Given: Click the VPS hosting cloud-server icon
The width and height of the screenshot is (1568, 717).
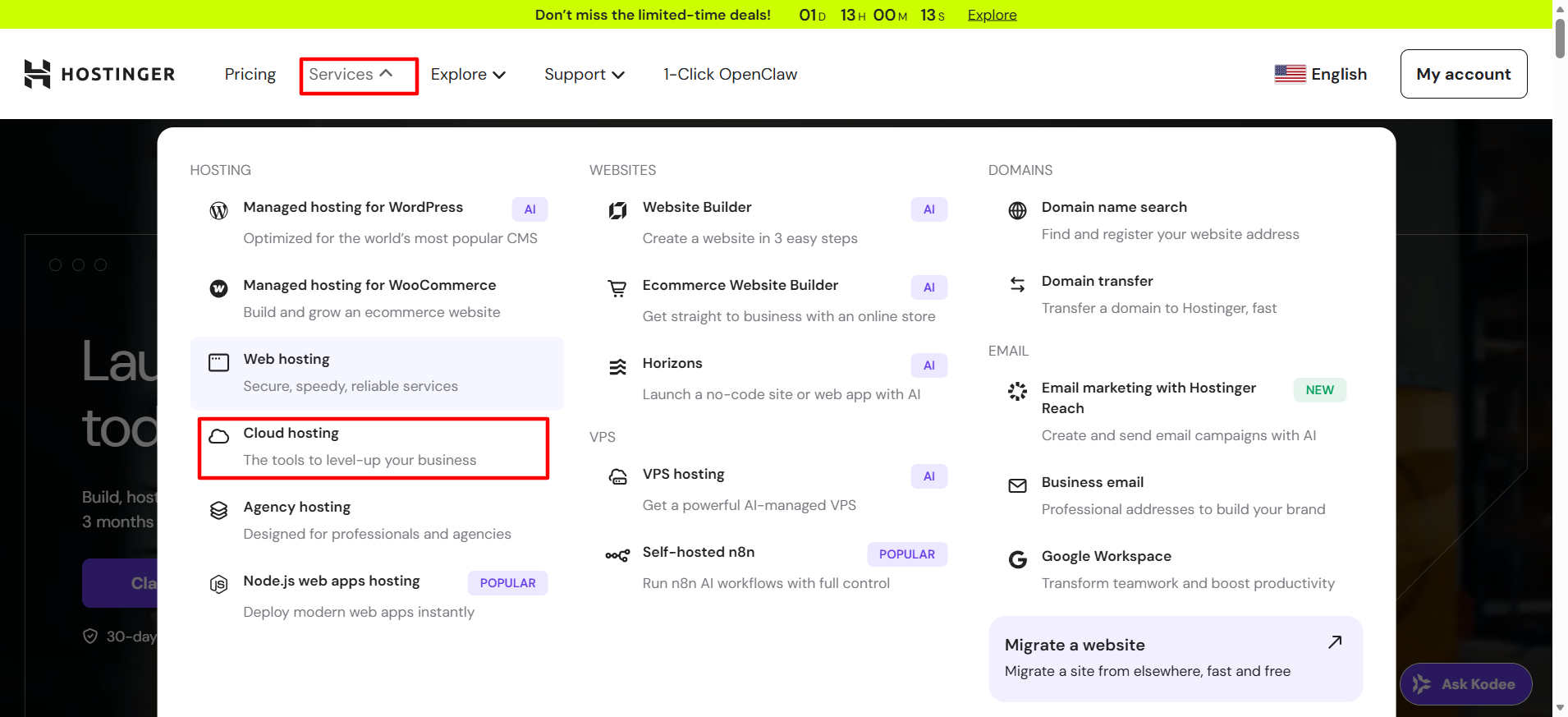Looking at the screenshot, I should tap(617, 477).
